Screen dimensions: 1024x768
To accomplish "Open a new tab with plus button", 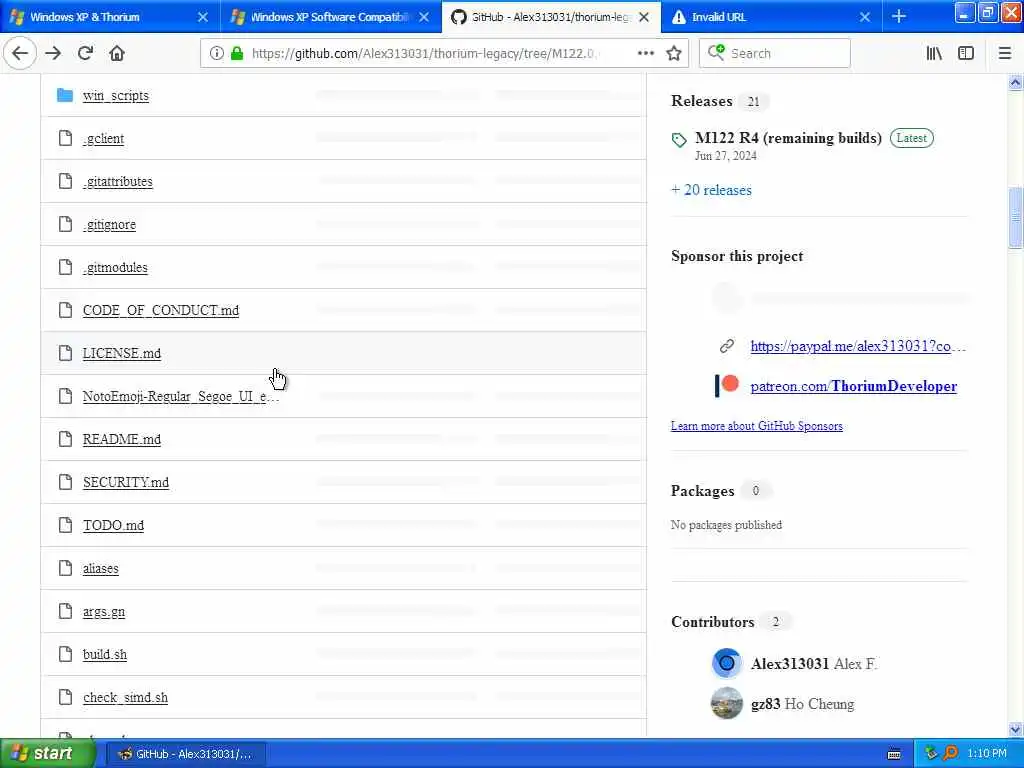I will [x=899, y=16].
